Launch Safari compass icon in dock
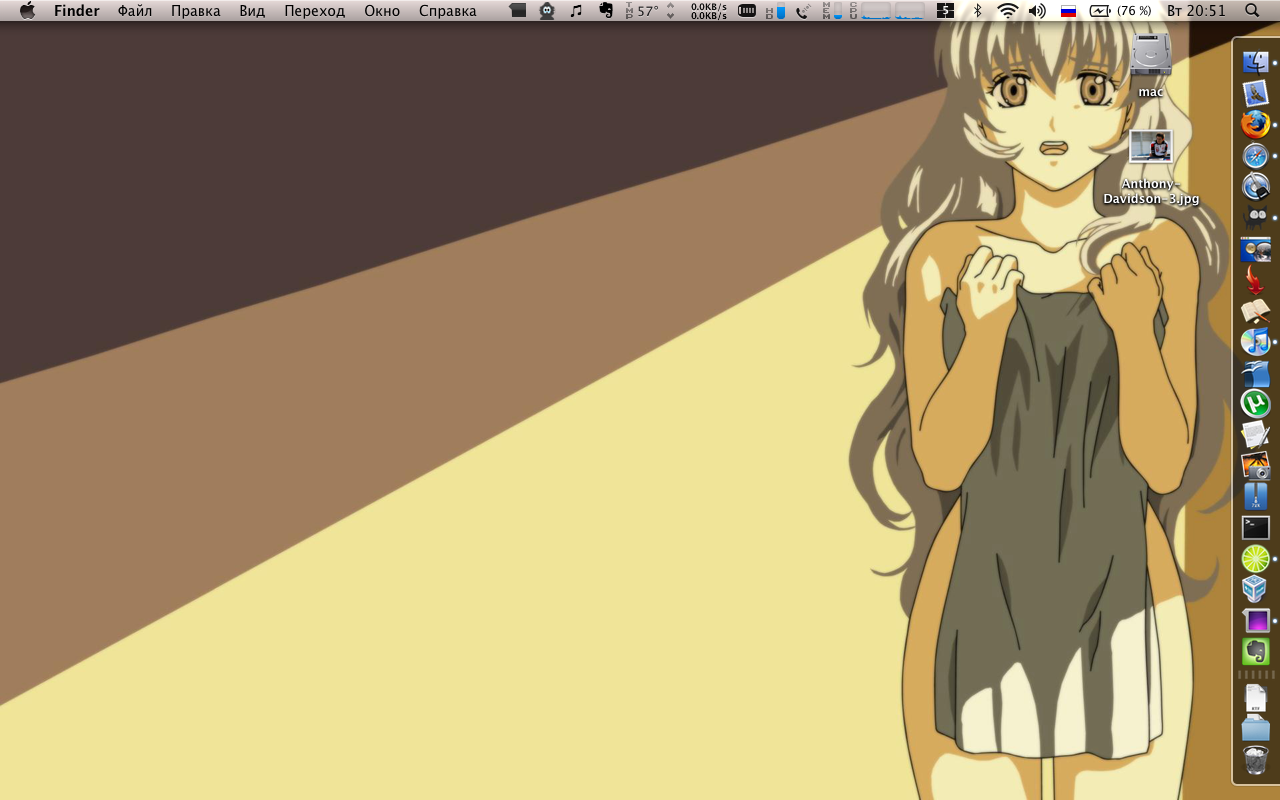 [x=1255, y=155]
